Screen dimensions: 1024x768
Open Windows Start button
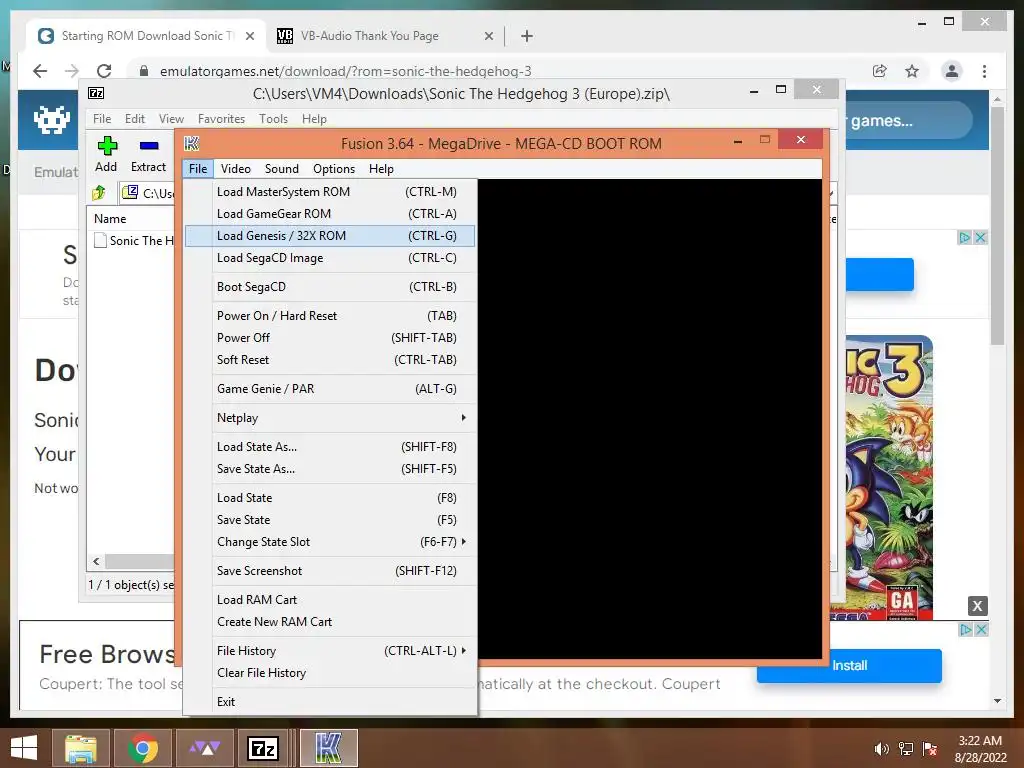[24, 748]
